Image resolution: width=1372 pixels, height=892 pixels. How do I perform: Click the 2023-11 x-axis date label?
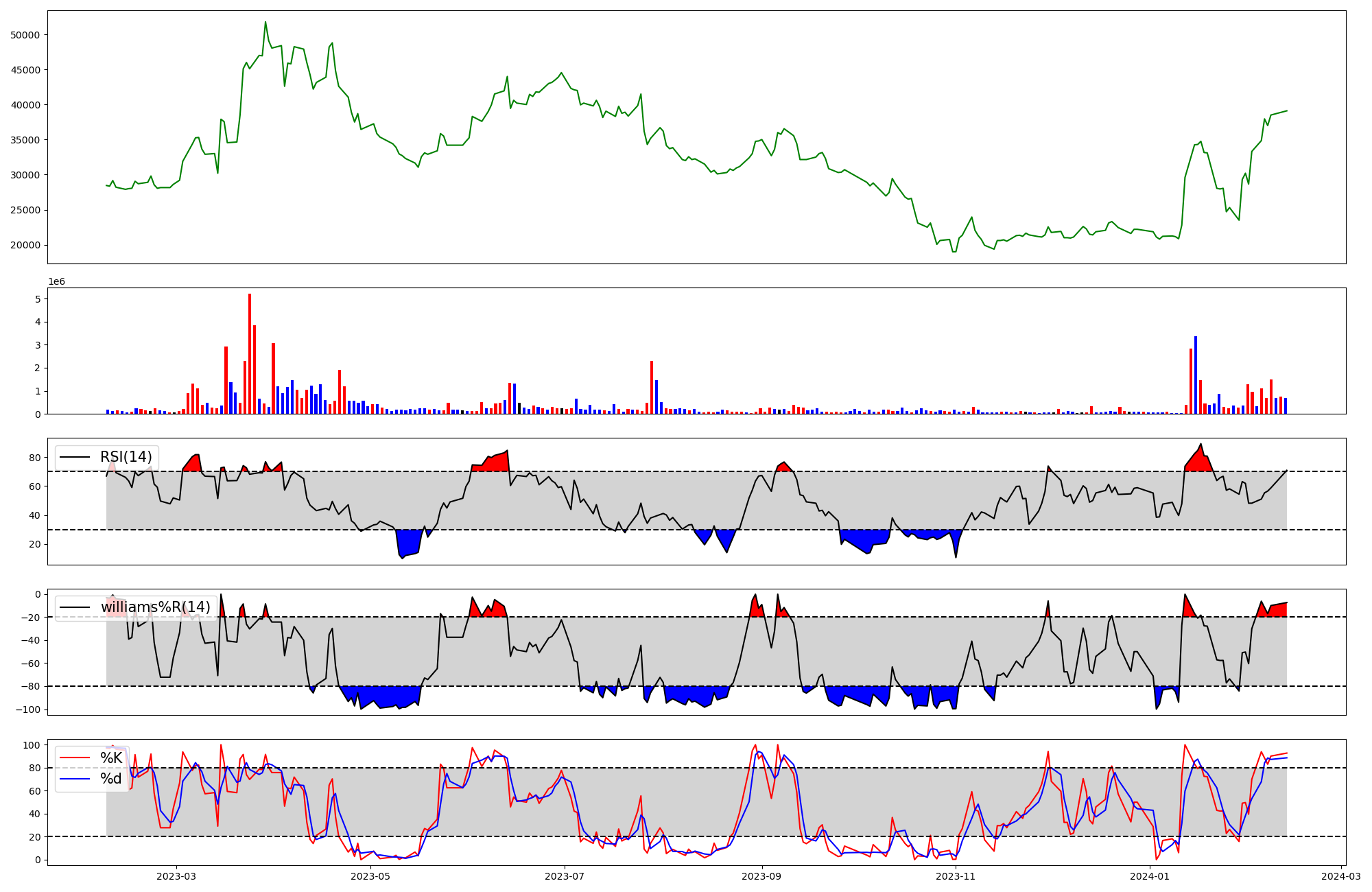point(956,876)
